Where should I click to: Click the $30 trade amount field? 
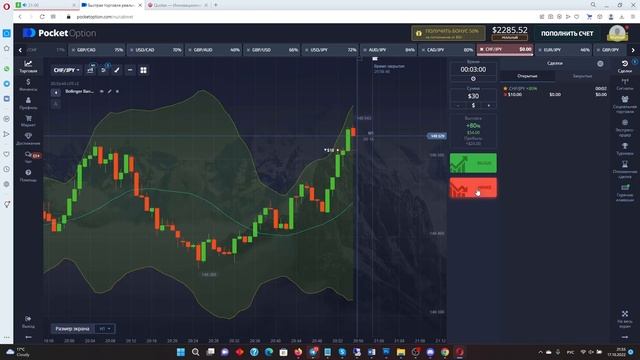pyautogui.click(x=473, y=96)
